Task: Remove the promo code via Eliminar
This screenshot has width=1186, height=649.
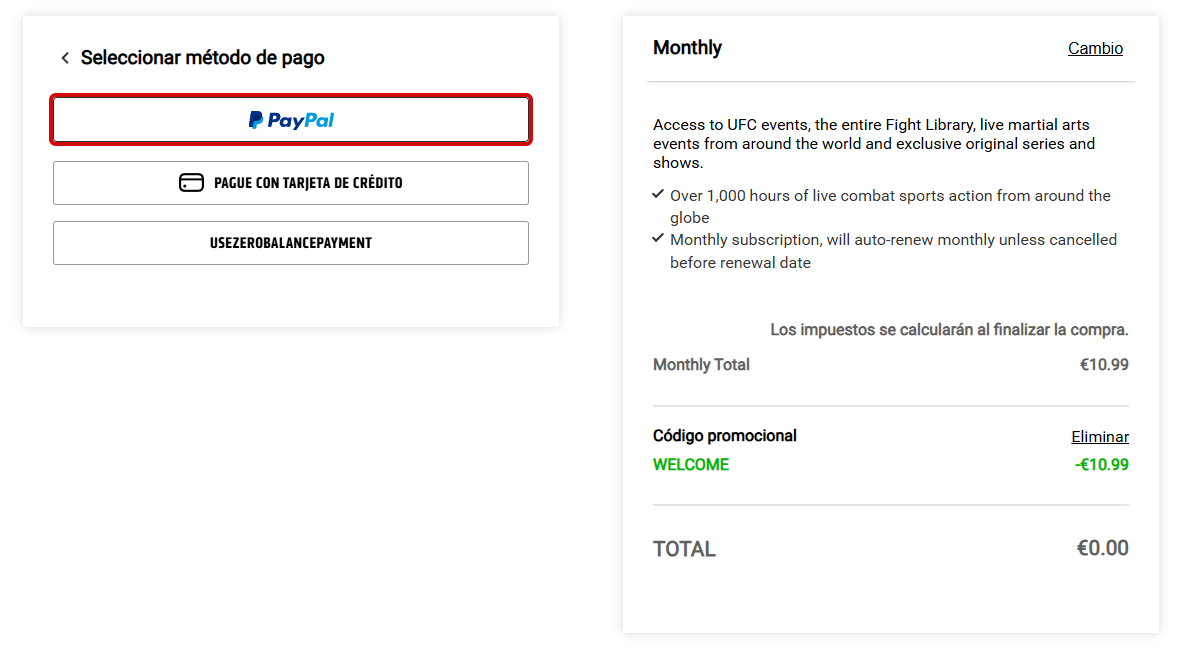Action: coord(1099,436)
